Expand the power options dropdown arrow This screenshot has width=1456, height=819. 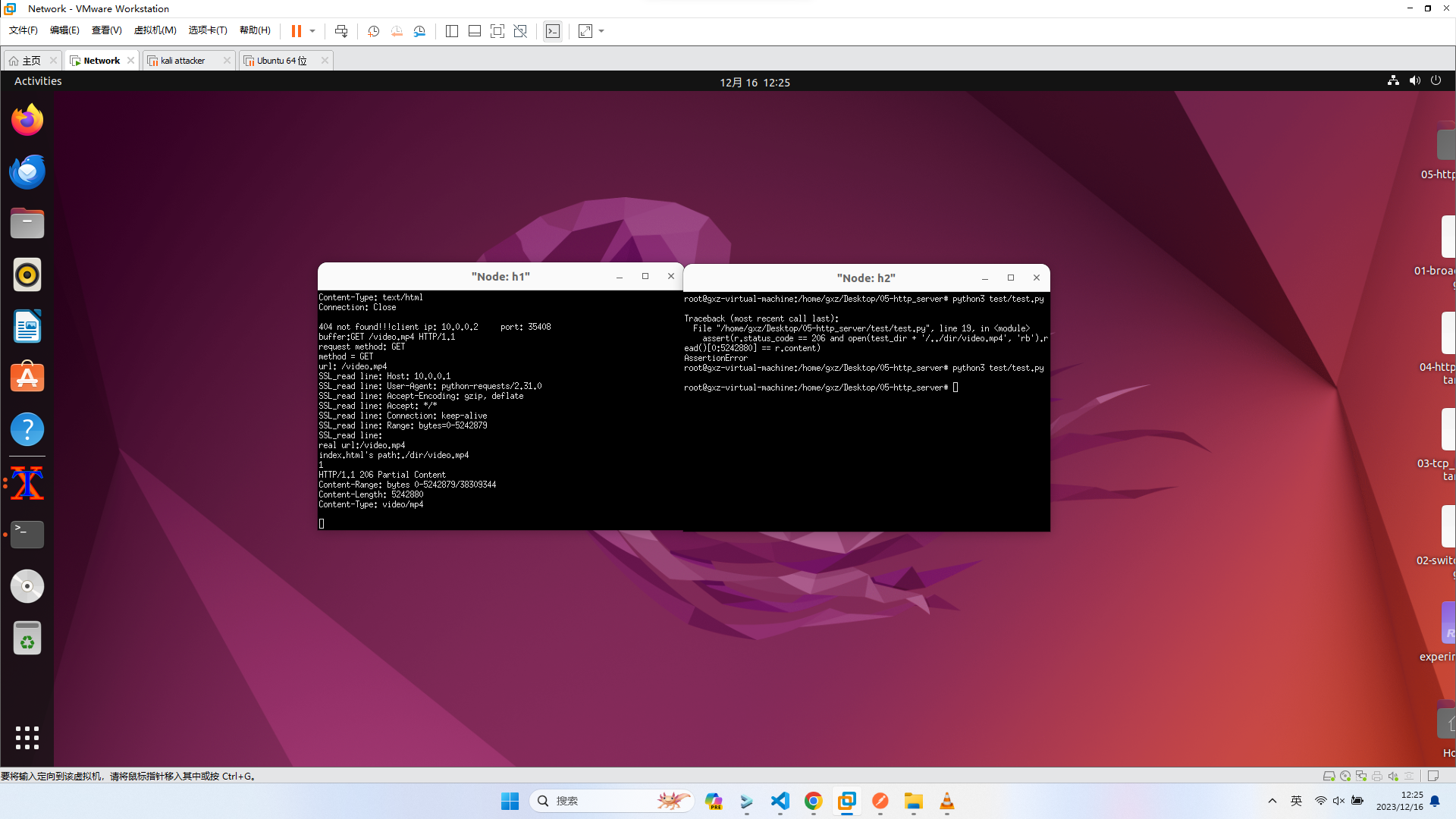(312, 31)
